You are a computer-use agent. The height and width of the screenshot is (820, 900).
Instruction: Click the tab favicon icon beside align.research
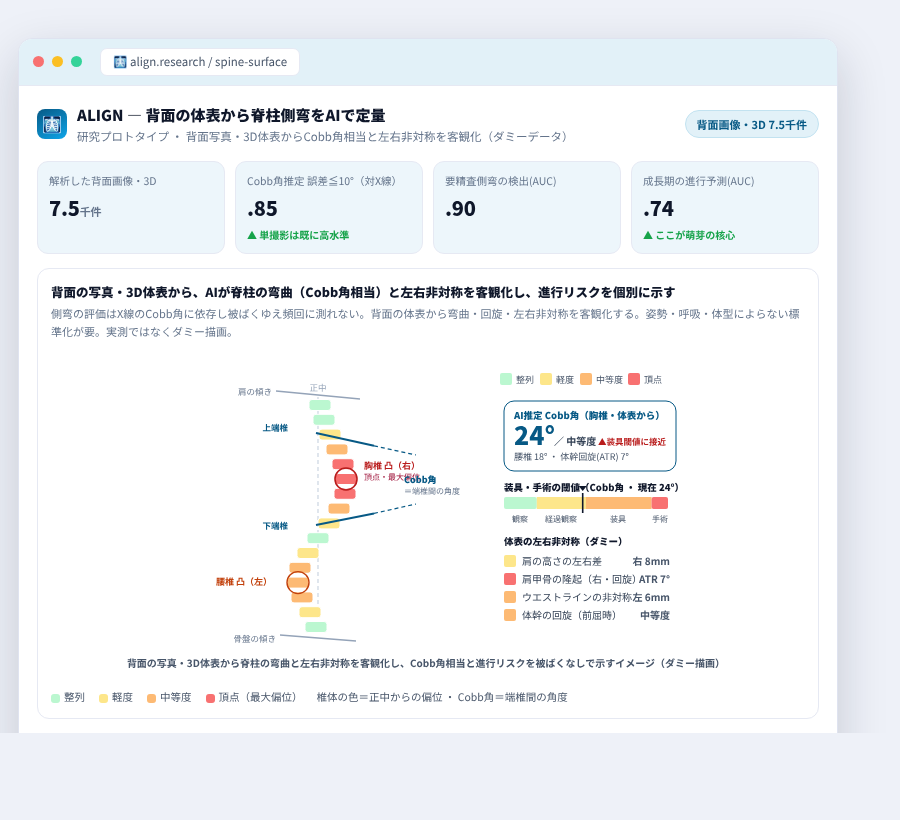coord(119,62)
